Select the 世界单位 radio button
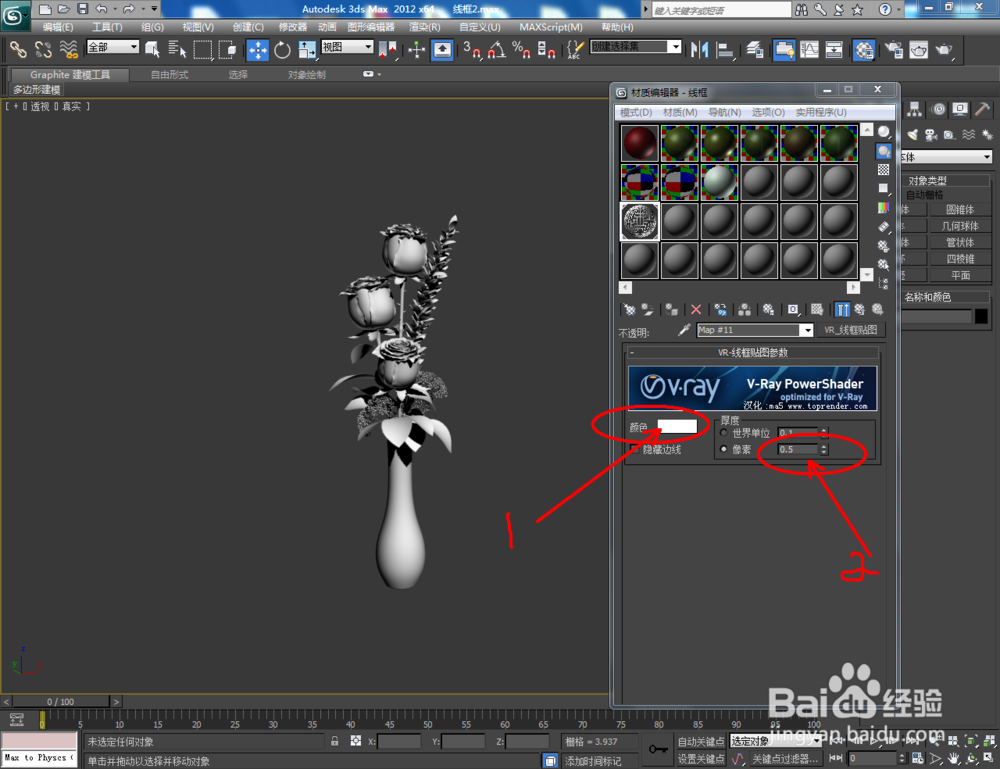 point(723,432)
